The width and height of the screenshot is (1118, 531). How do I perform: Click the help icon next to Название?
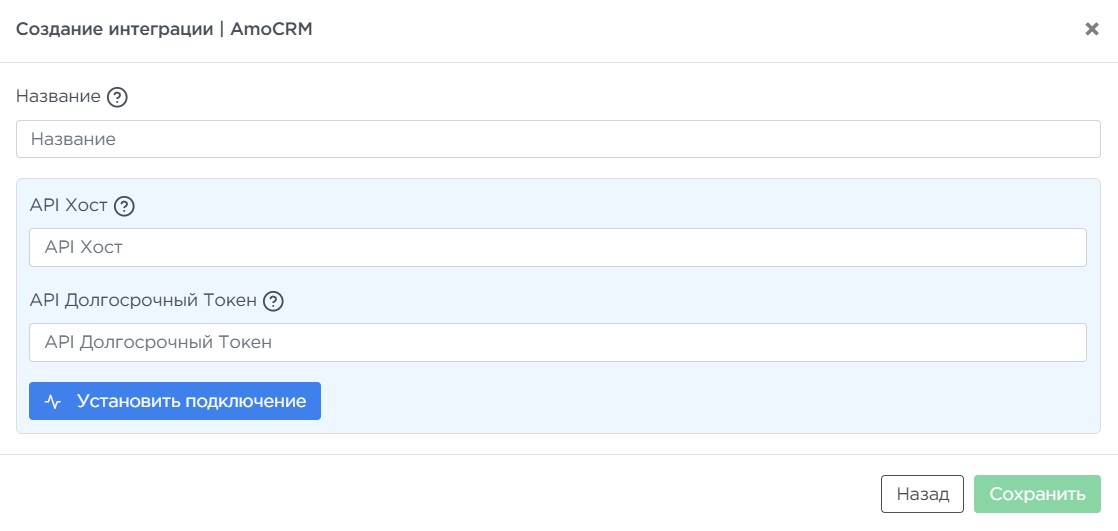(x=117, y=97)
